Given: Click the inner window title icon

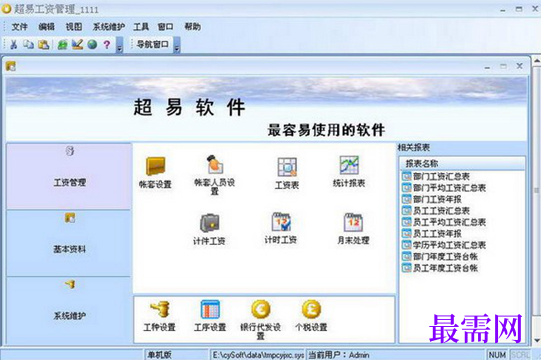Looking at the screenshot, I should (11, 66).
